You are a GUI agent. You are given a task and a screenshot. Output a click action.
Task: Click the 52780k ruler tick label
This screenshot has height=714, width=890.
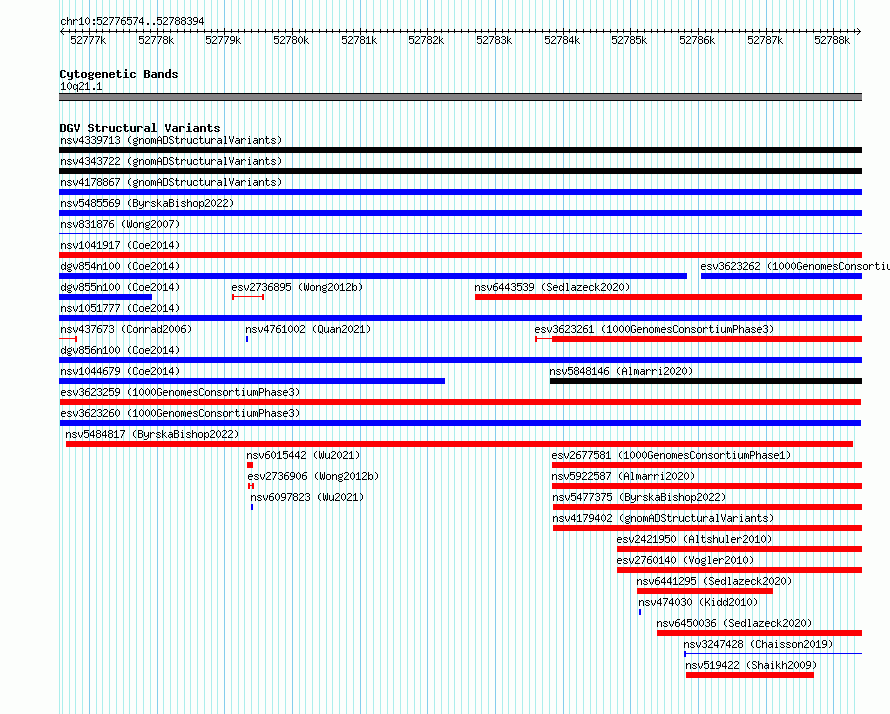(x=291, y=40)
